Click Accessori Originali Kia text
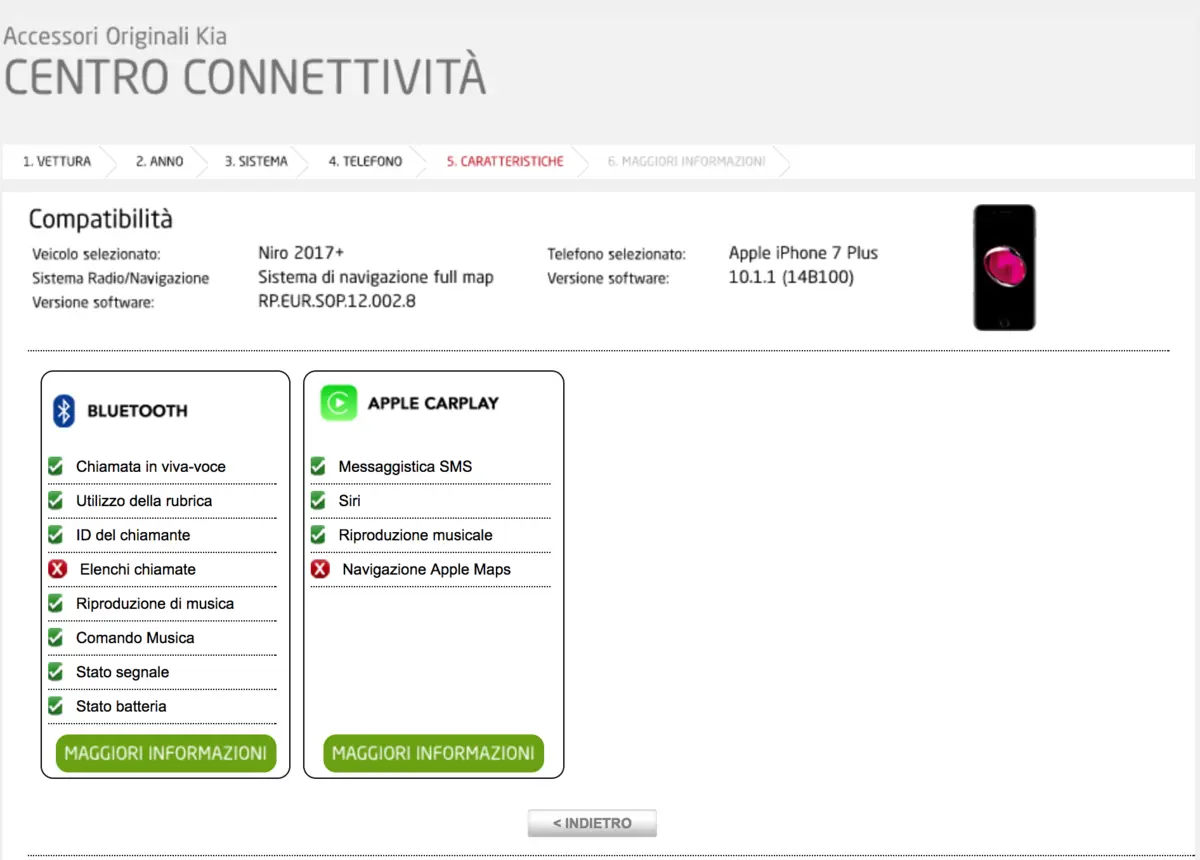Screen dimensions: 1200x860 [115, 37]
